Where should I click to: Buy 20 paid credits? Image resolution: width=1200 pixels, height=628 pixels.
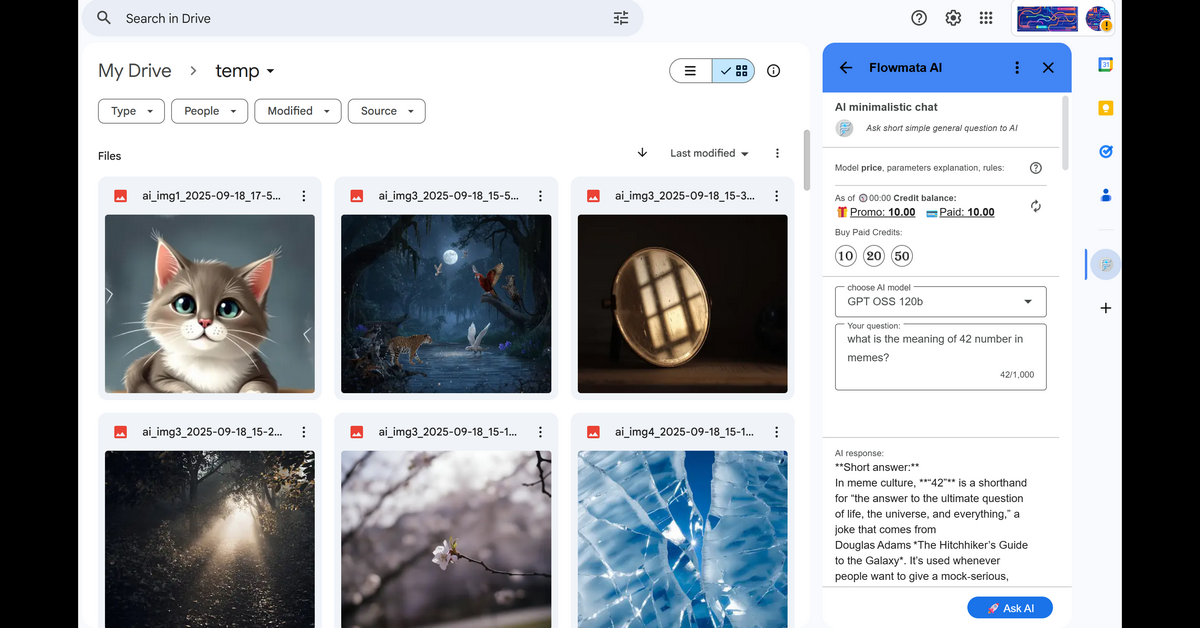tap(874, 256)
